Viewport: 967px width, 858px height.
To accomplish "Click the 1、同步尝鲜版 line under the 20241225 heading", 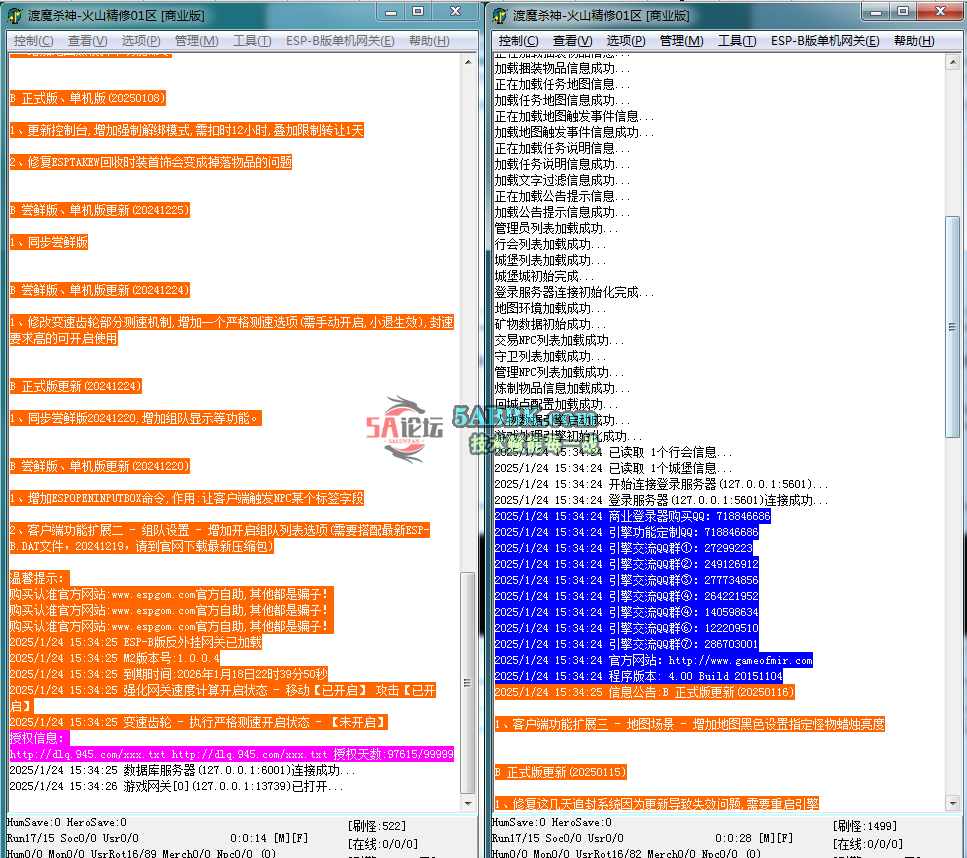I will (x=49, y=242).
